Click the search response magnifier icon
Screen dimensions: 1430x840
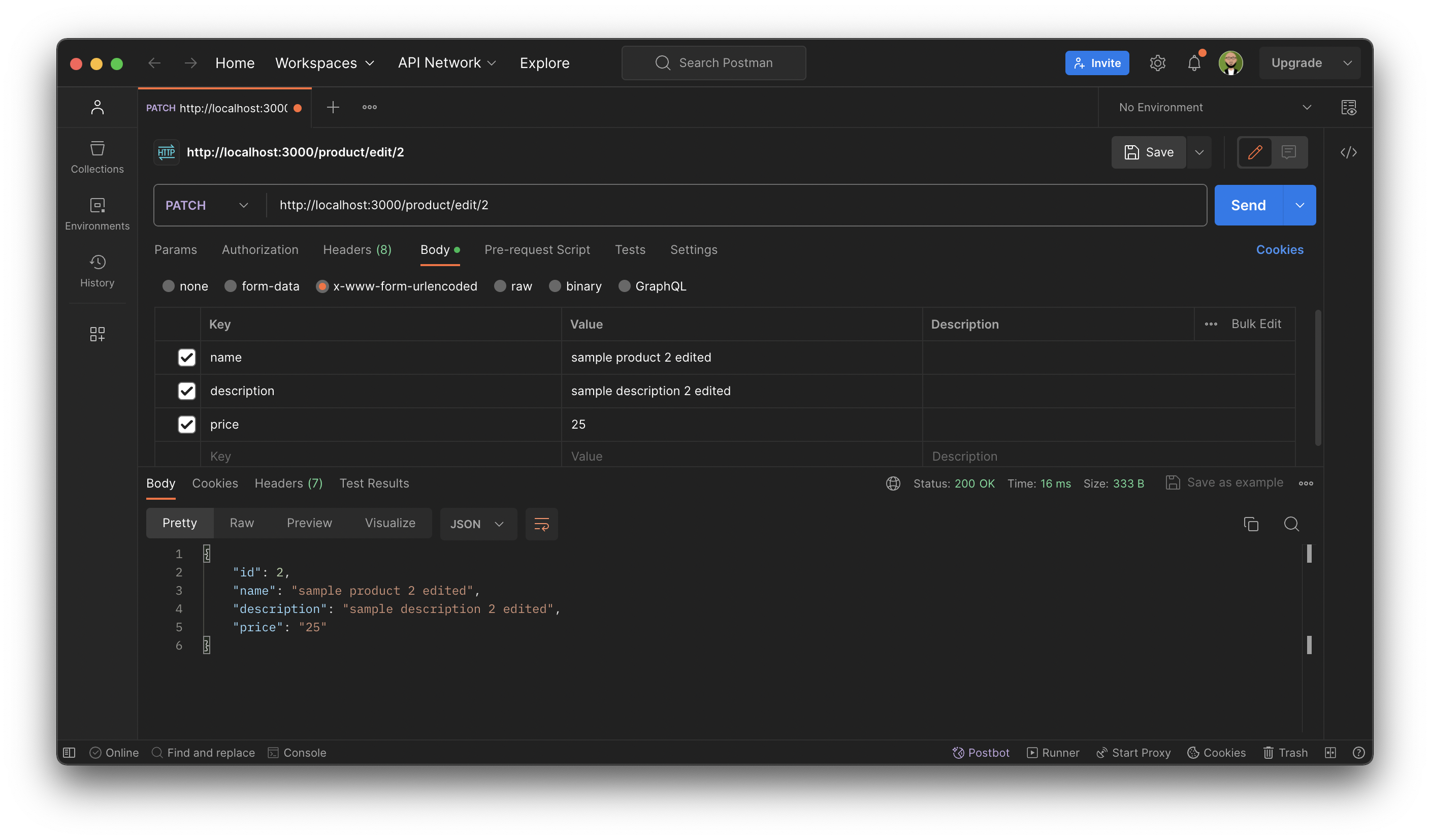(1291, 524)
